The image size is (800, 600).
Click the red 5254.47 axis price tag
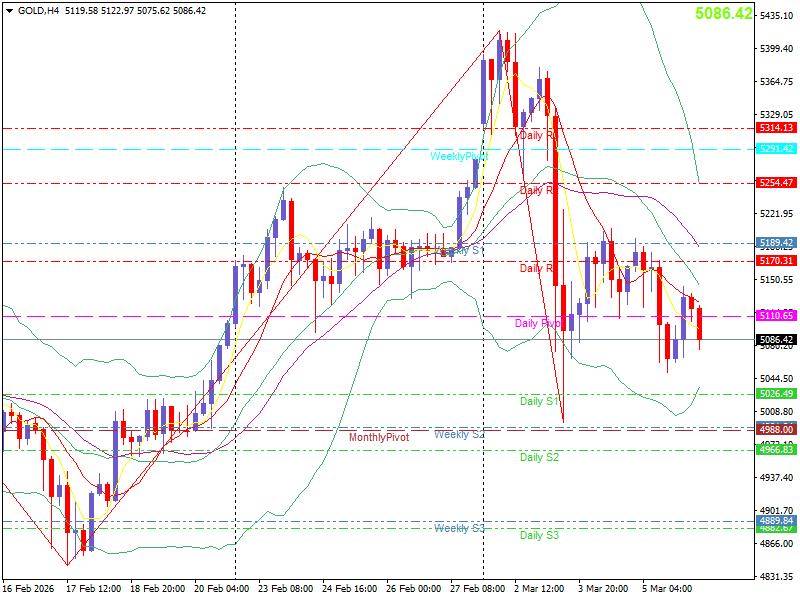775,183
